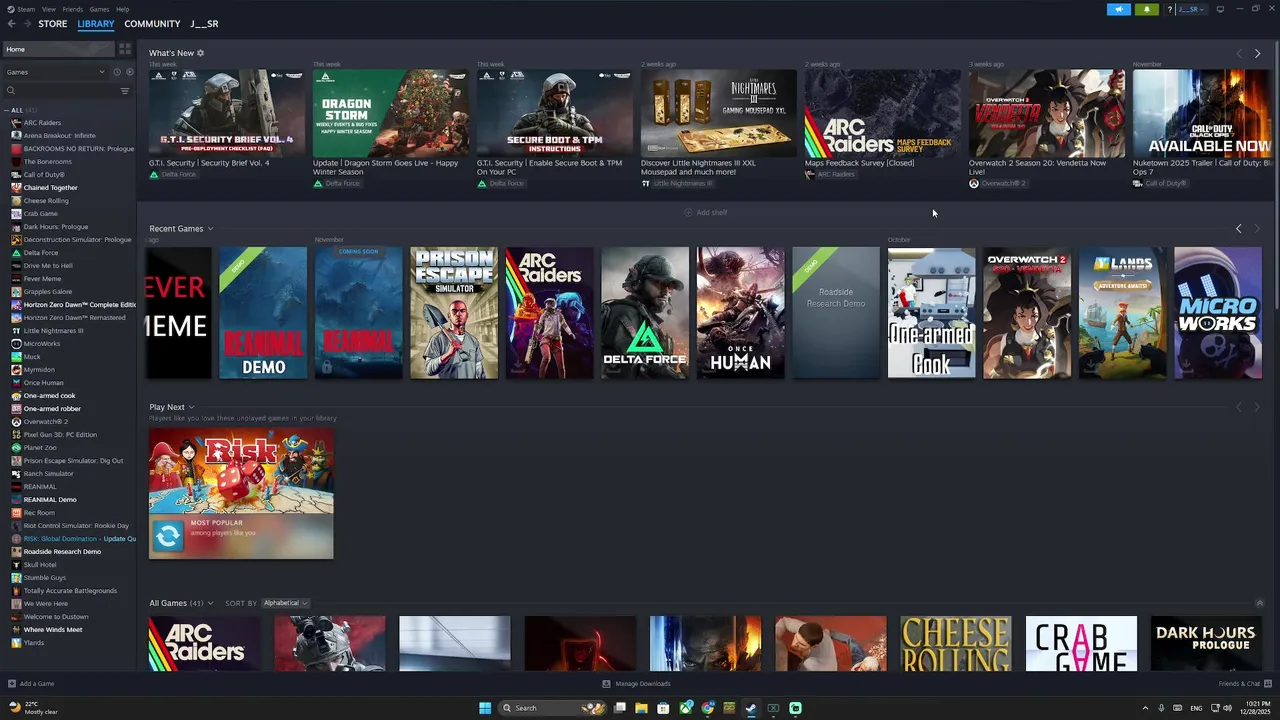Open REANIMAL Demo recent game cover
The width and height of the screenshot is (1280, 720).
263,313
